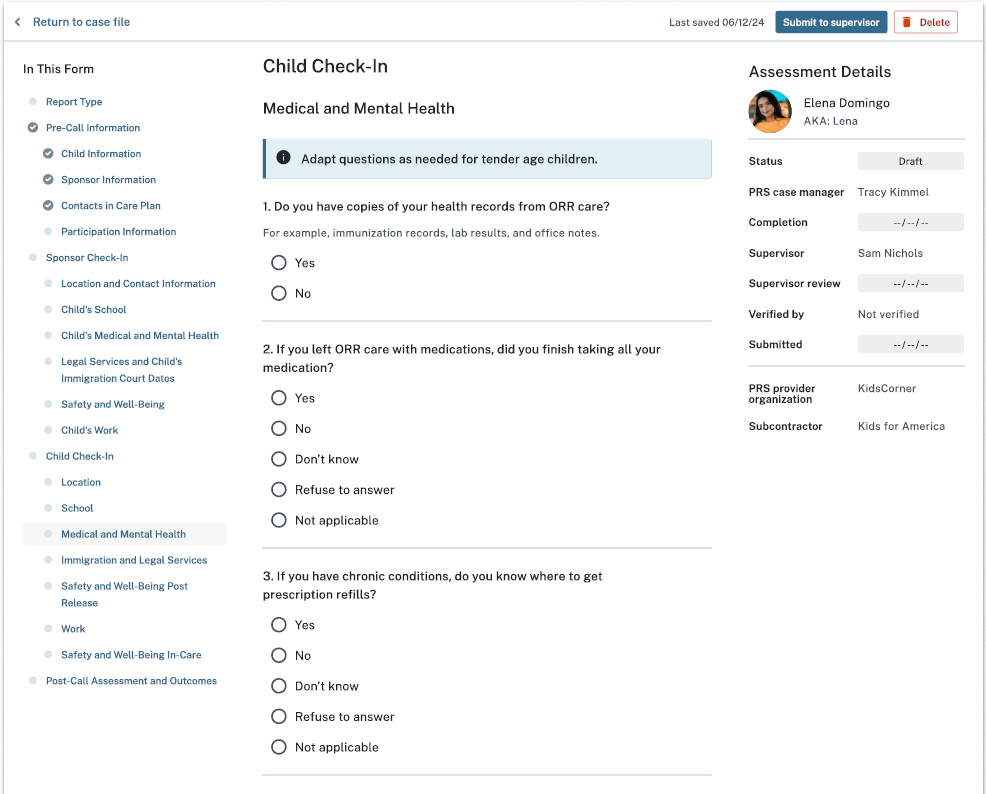The width and height of the screenshot is (986, 794).
Task: Select Yes for health records question
Action: (x=279, y=263)
